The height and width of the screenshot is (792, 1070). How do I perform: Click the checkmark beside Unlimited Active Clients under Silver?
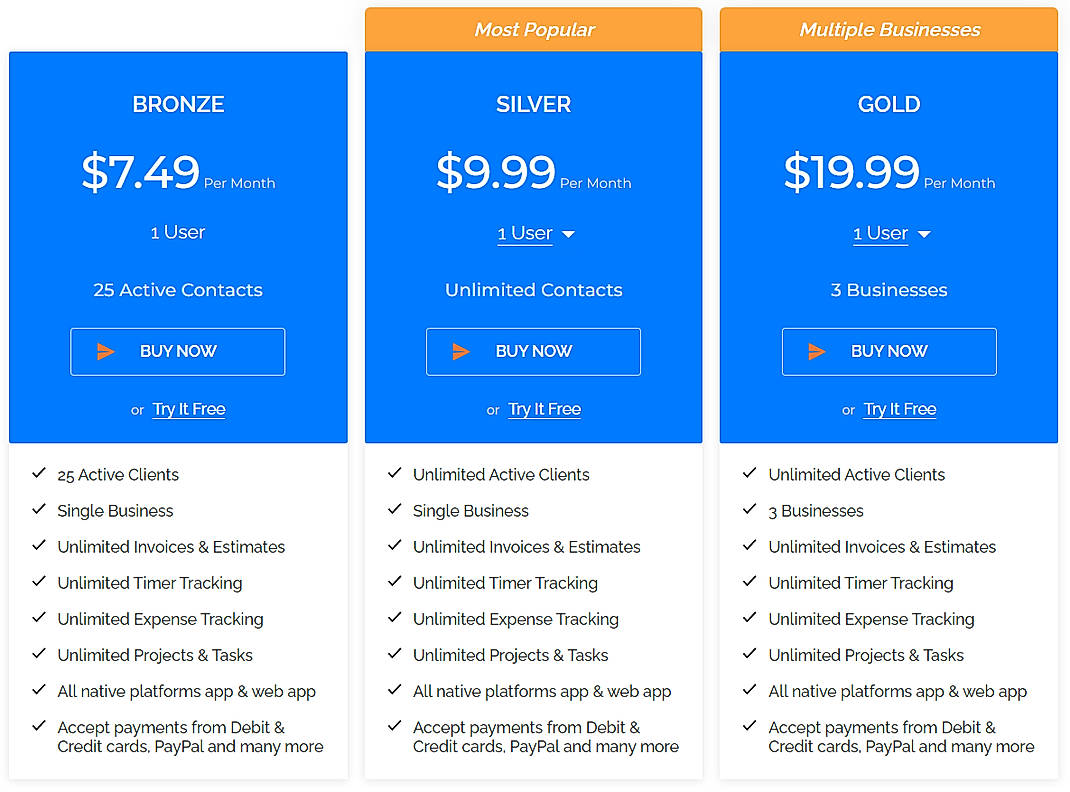(394, 472)
